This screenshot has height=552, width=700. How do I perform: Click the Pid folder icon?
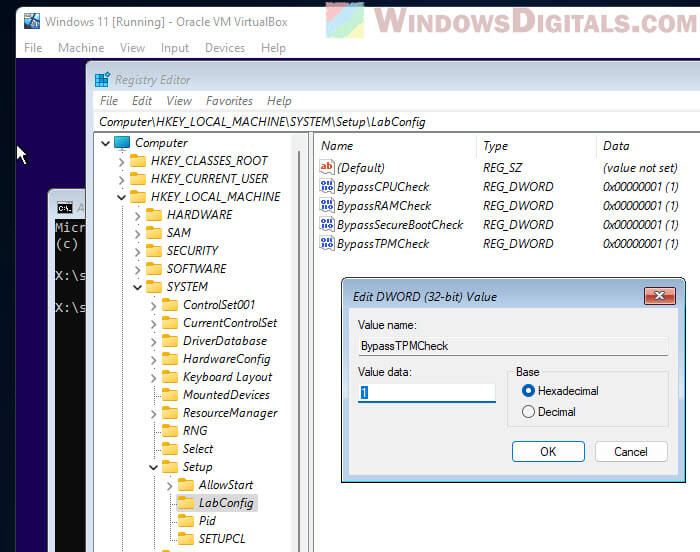tap(186, 521)
